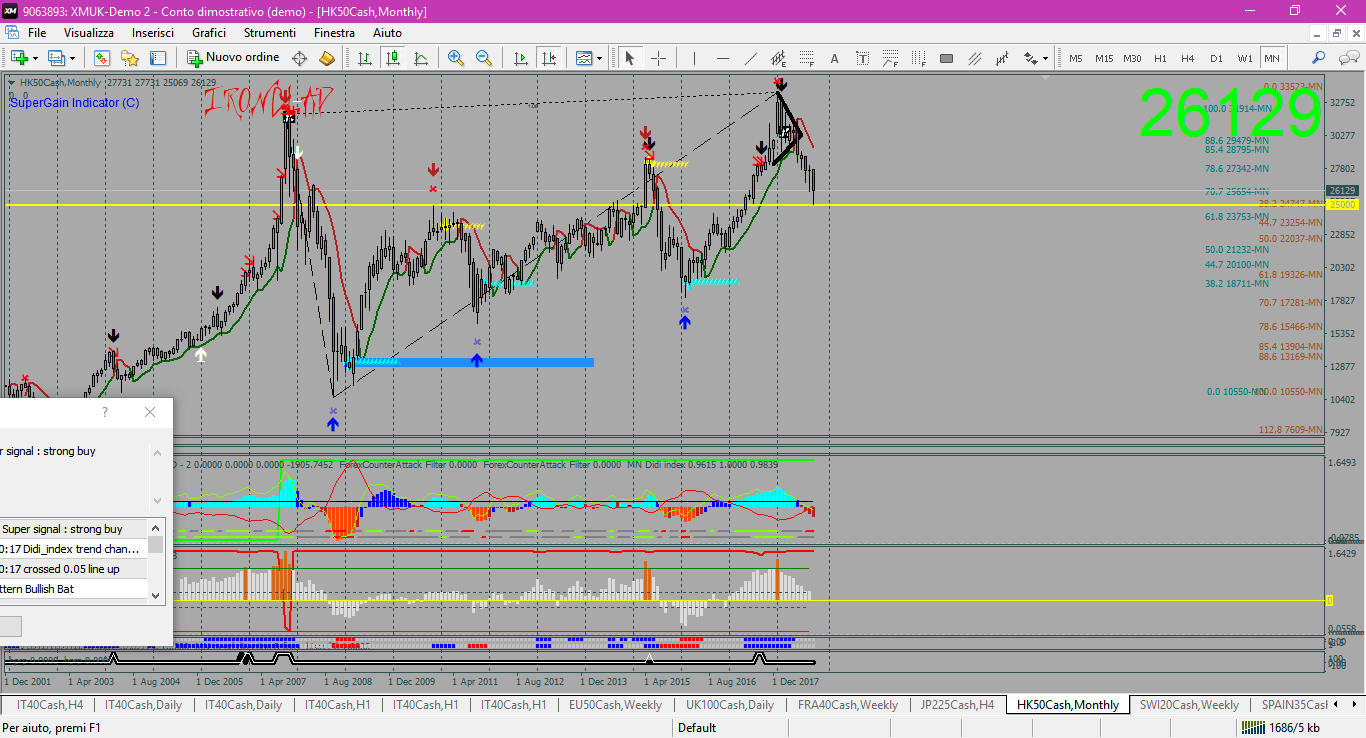The image size is (1366, 738).
Task: Open the Visualizza menu
Action: (89, 33)
